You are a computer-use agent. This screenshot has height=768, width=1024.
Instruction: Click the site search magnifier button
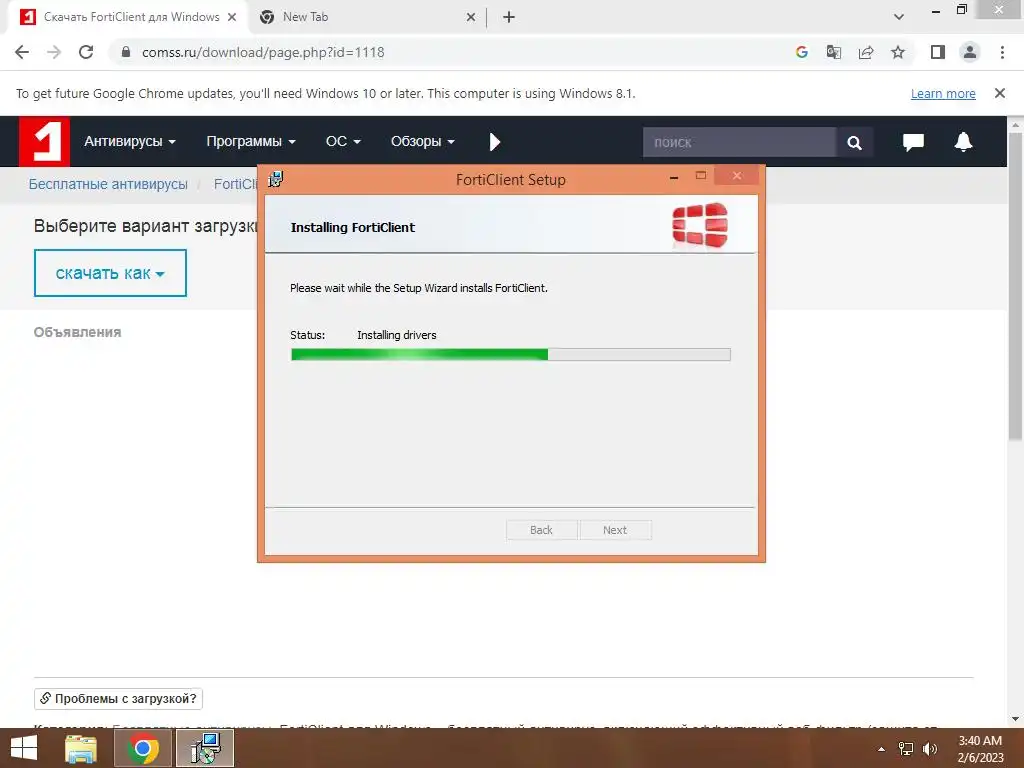[854, 142]
